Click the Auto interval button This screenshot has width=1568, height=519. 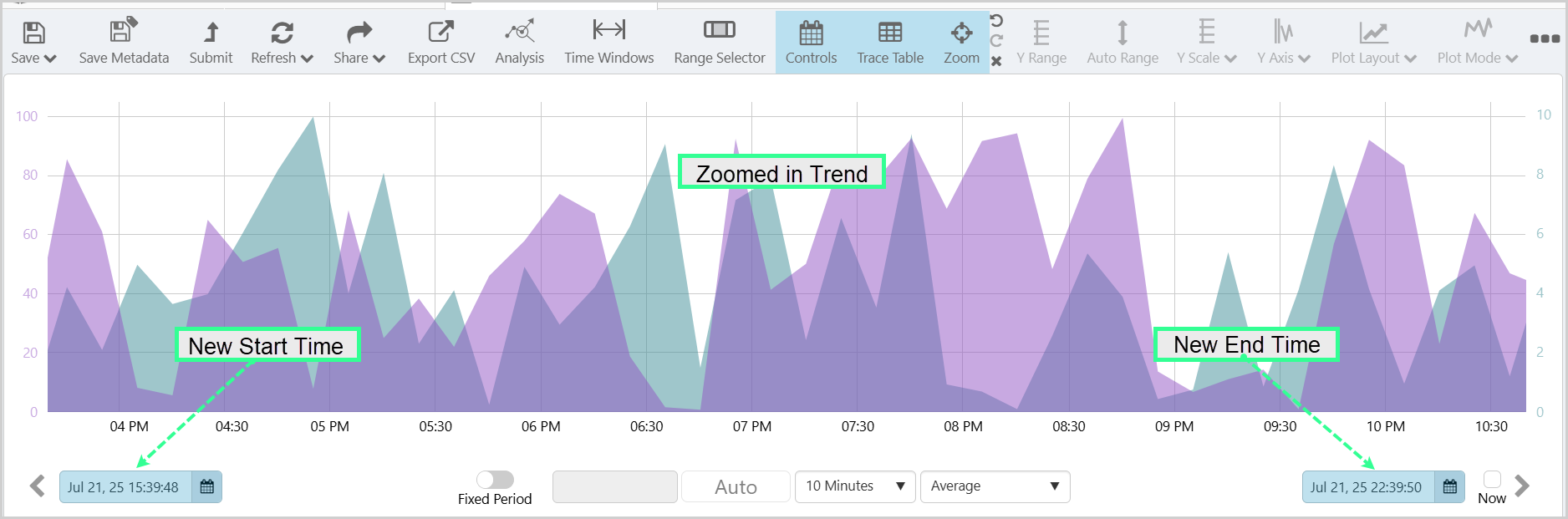click(x=736, y=486)
